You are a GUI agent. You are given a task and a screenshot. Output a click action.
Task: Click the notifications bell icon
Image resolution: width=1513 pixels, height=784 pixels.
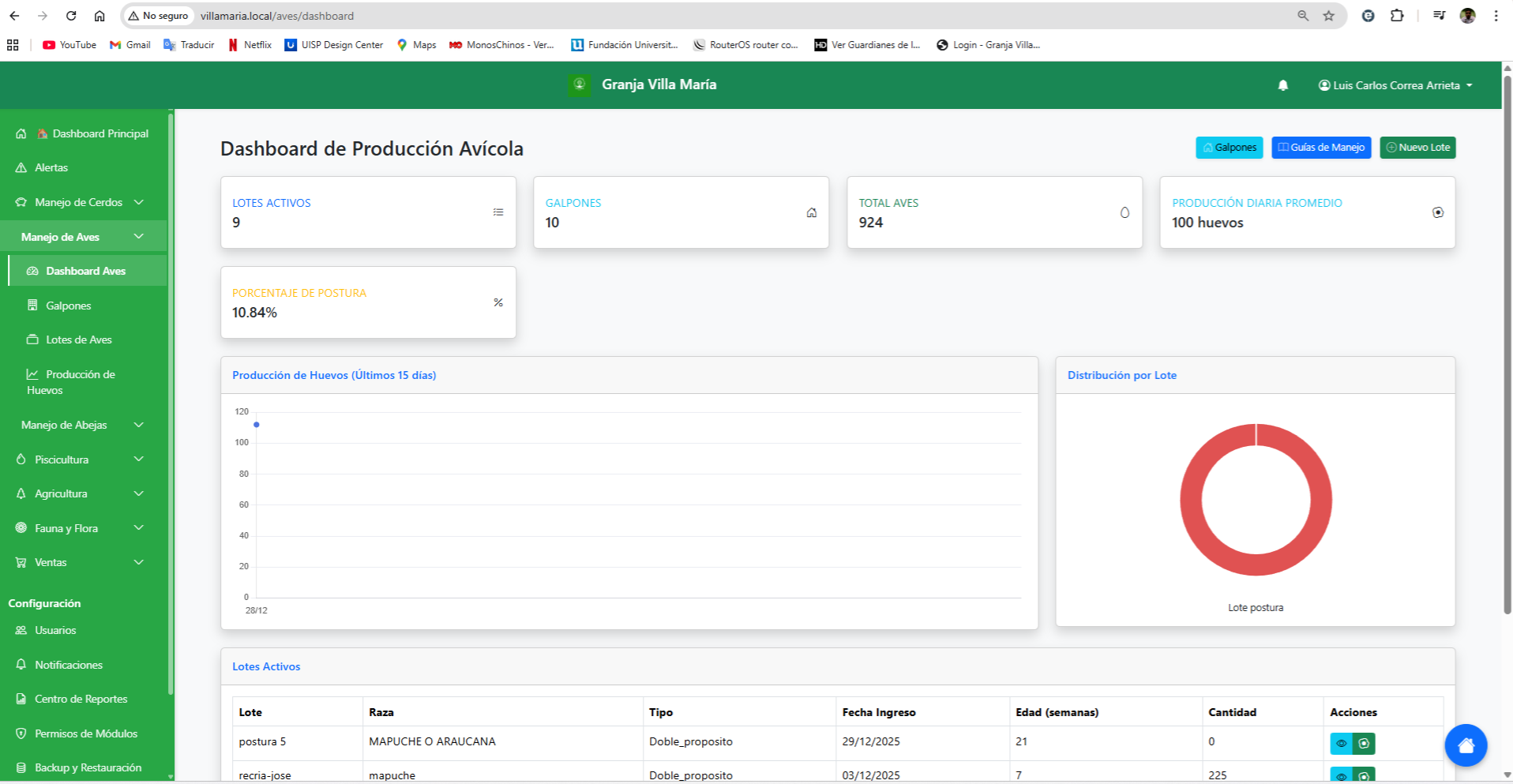(1282, 85)
